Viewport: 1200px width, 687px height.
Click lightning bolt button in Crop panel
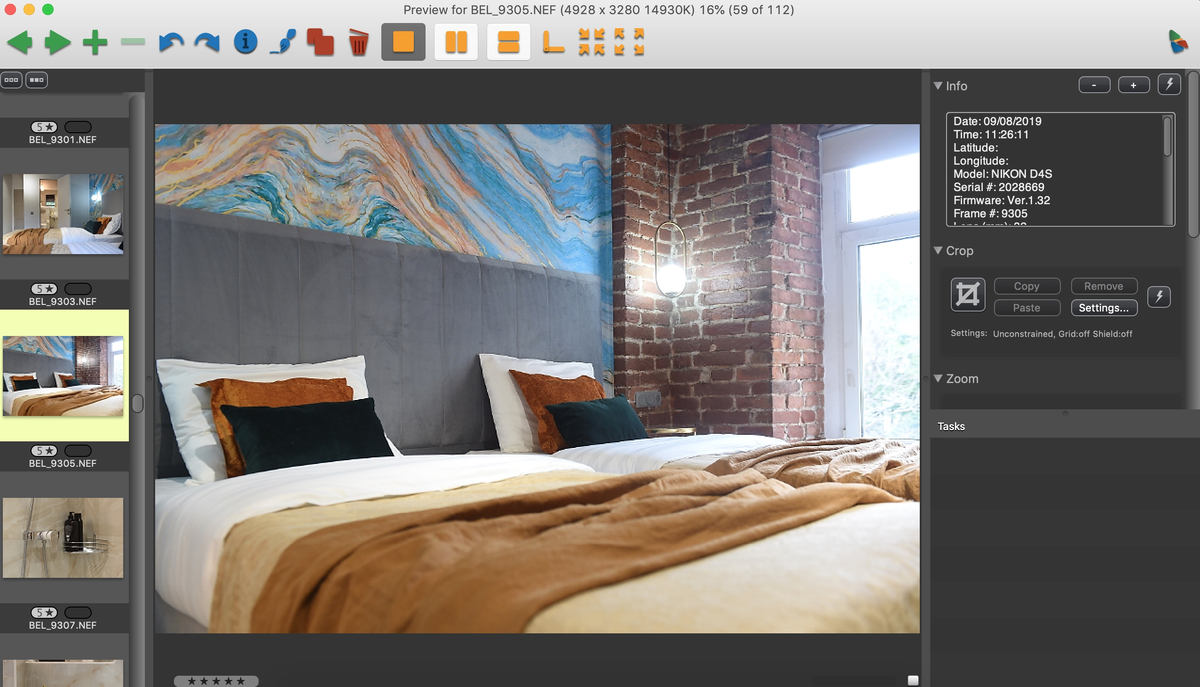tap(1158, 296)
